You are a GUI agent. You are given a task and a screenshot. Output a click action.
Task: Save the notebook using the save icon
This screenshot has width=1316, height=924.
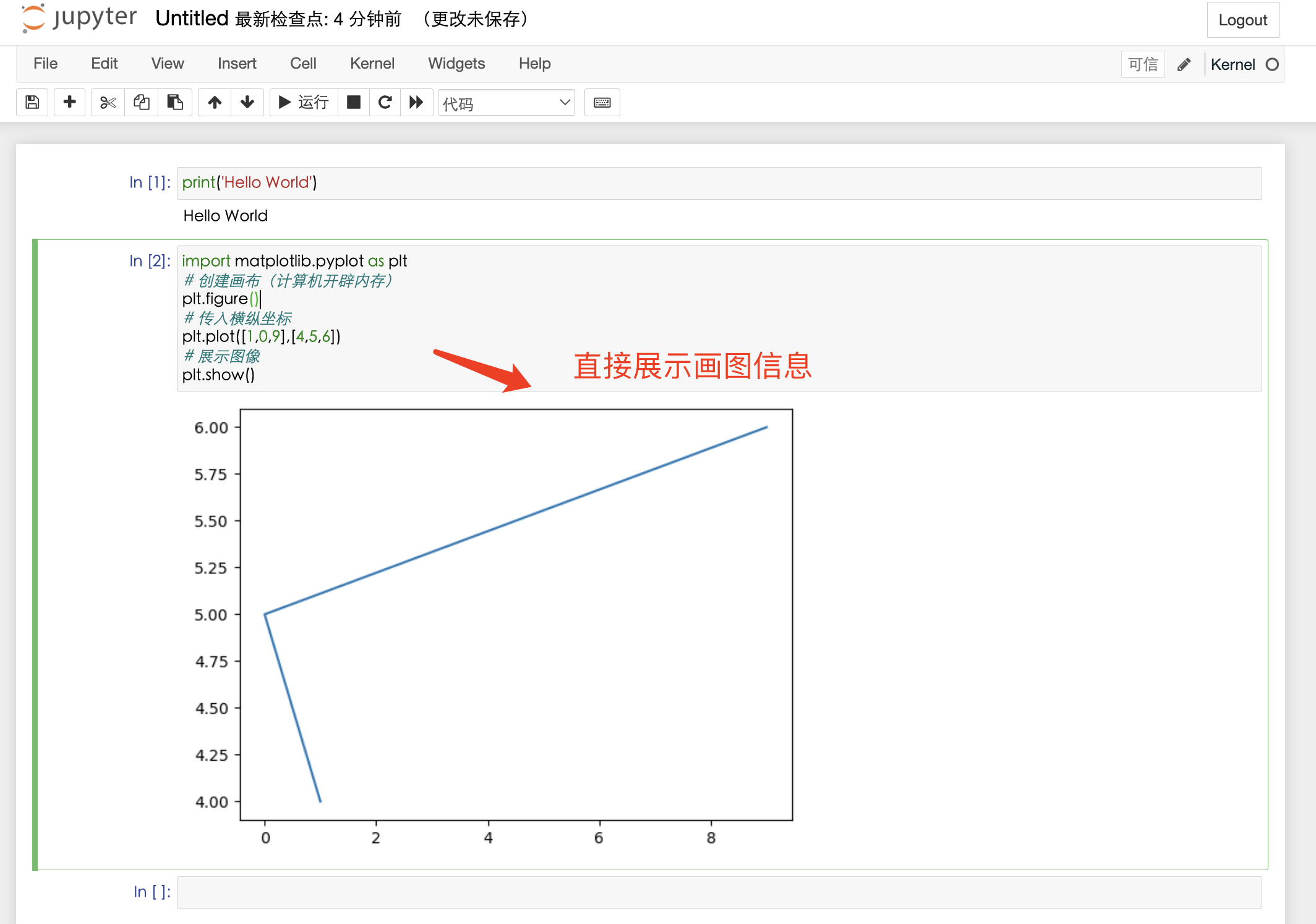32,102
